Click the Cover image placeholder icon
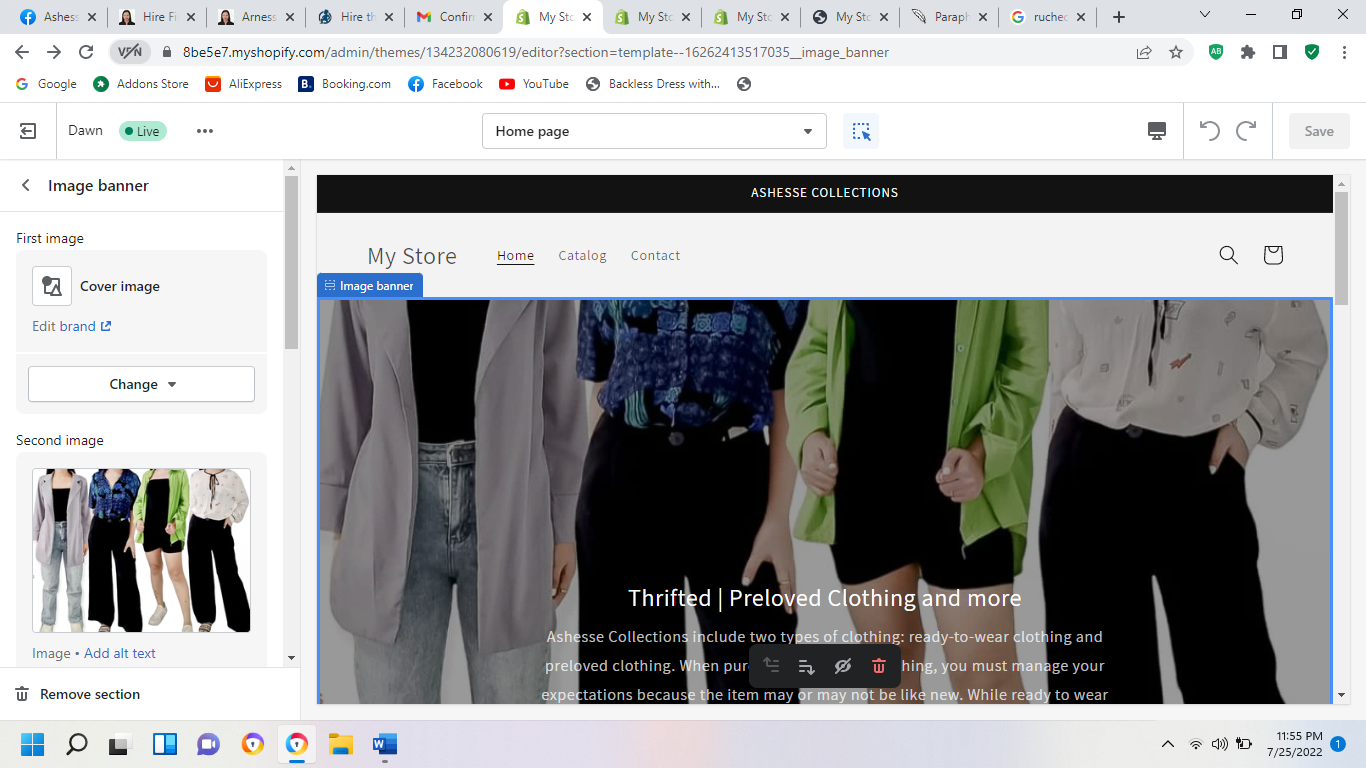 [52, 286]
